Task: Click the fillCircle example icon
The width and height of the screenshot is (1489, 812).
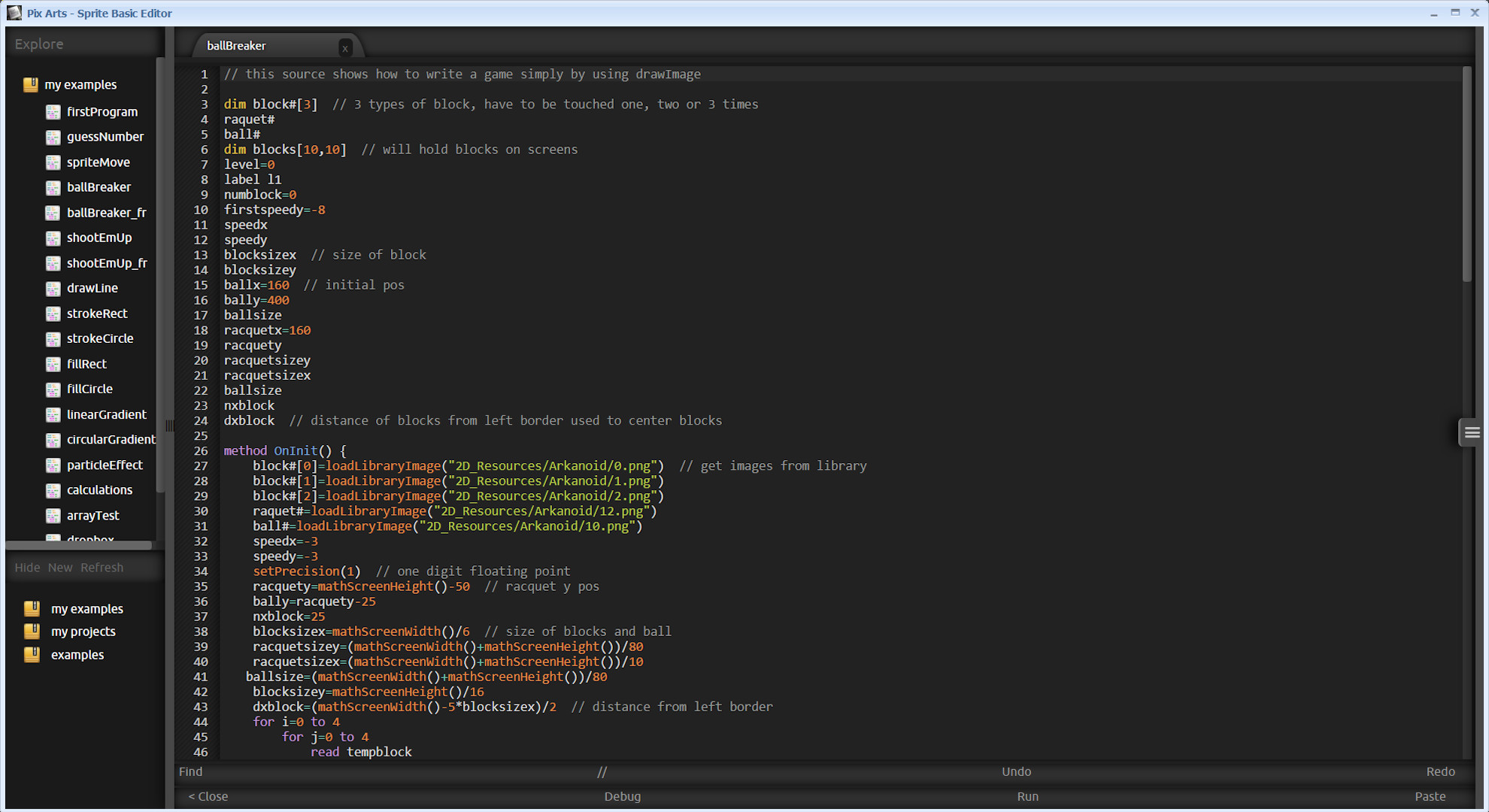Action: pyautogui.click(x=53, y=389)
